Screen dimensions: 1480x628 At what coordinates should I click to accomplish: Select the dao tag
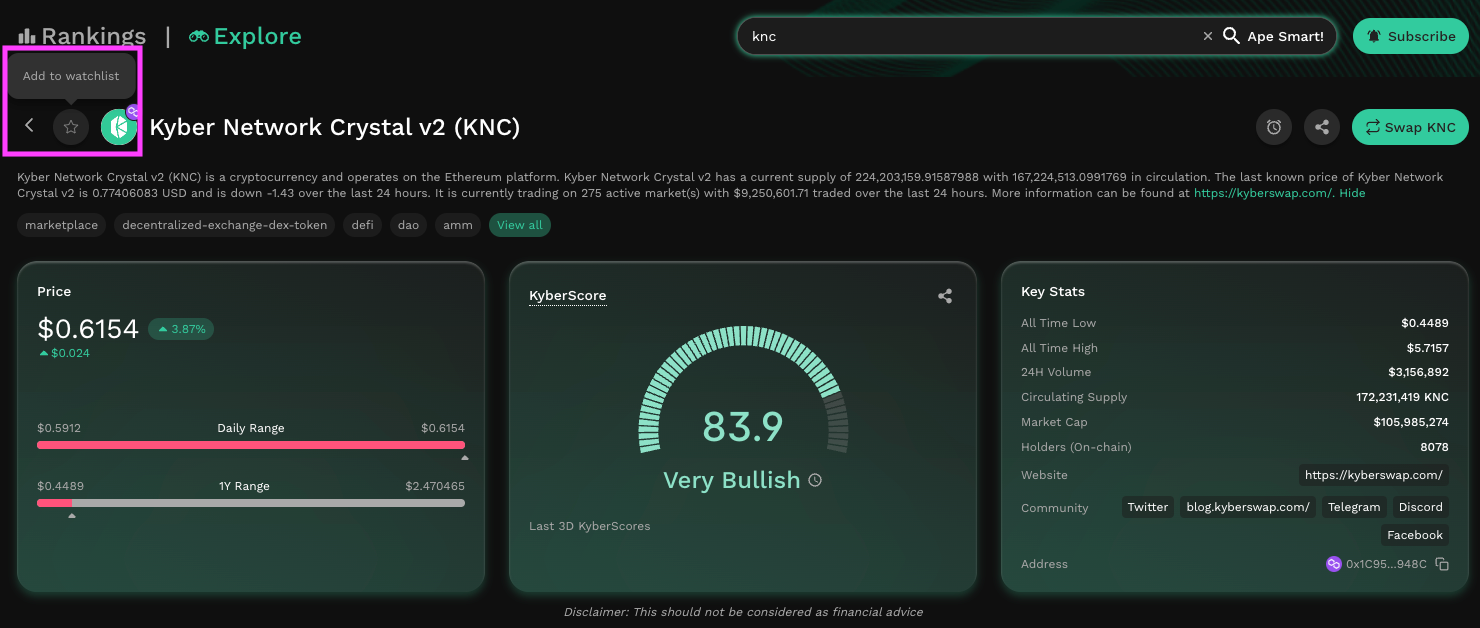(408, 225)
